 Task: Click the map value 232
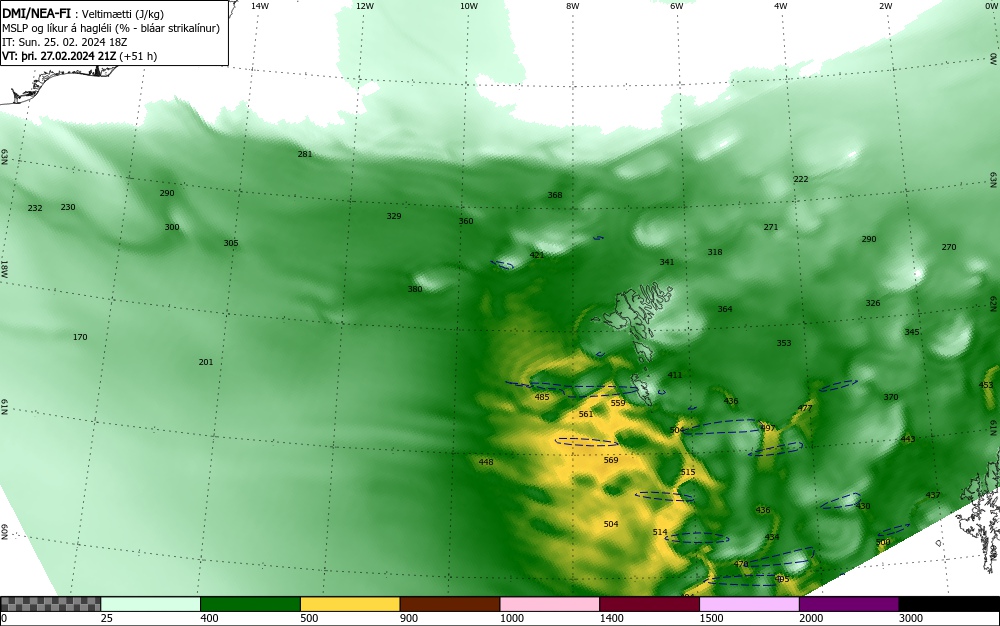[x=35, y=208]
